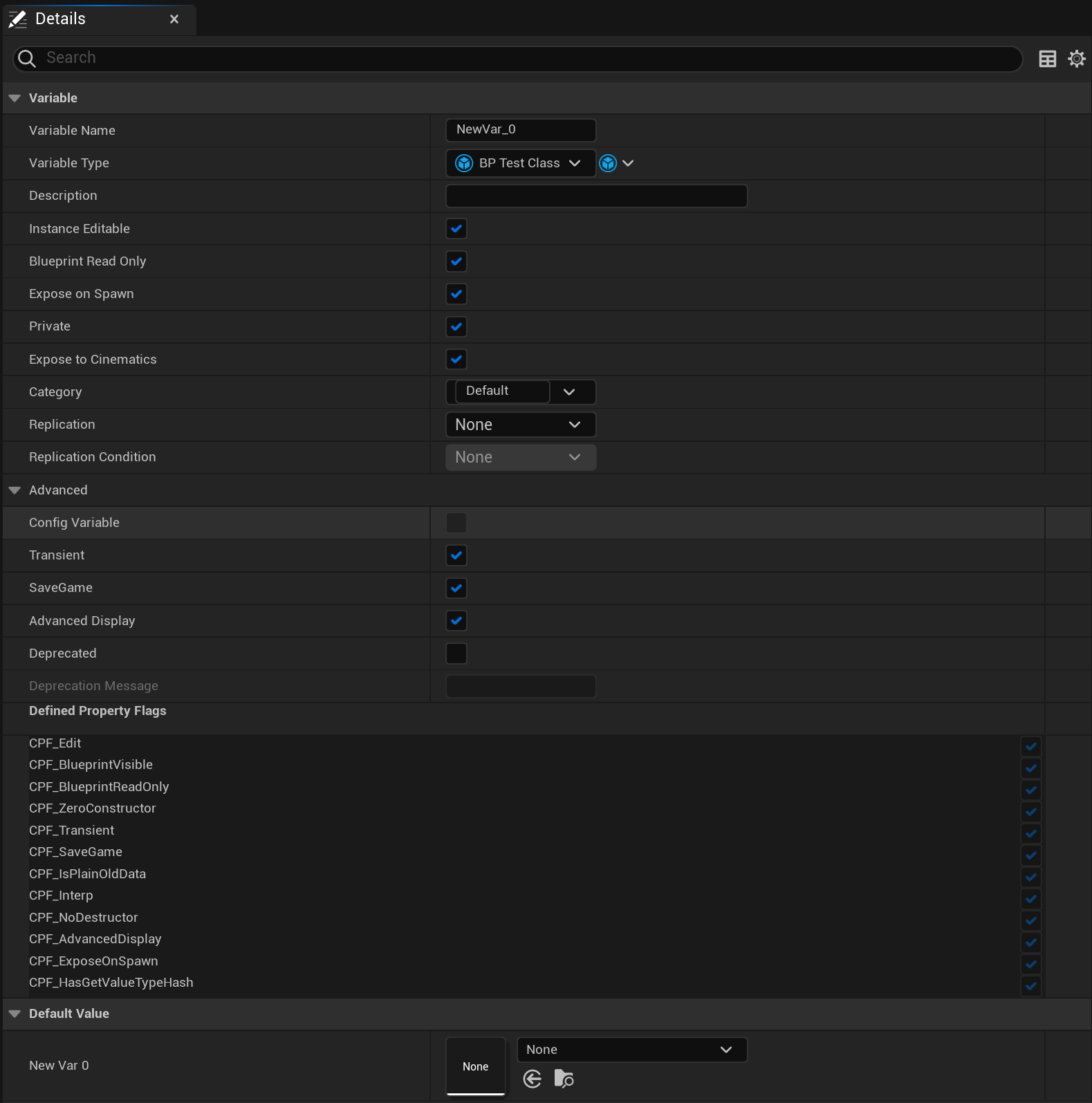This screenshot has width=1092, height=1103.
Task: Enable the Deprecated checkbox
Action: (x=456, y=654)
